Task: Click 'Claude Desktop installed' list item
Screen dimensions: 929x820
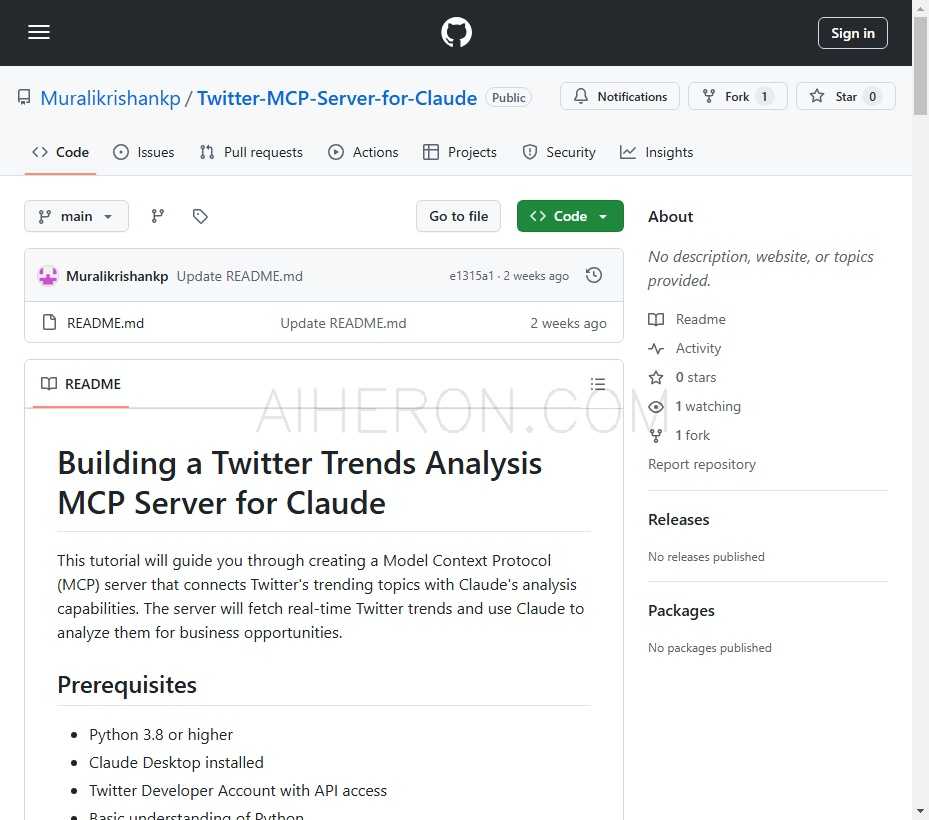Action: (176, 763)
